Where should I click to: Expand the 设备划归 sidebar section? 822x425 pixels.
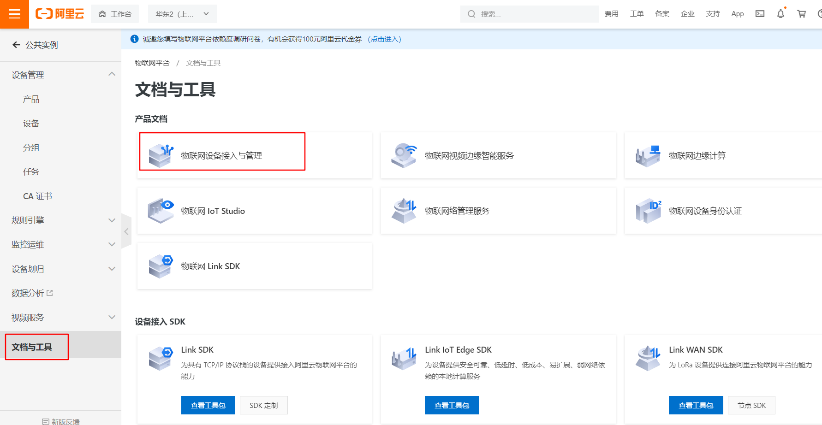(x=60, y=269)
